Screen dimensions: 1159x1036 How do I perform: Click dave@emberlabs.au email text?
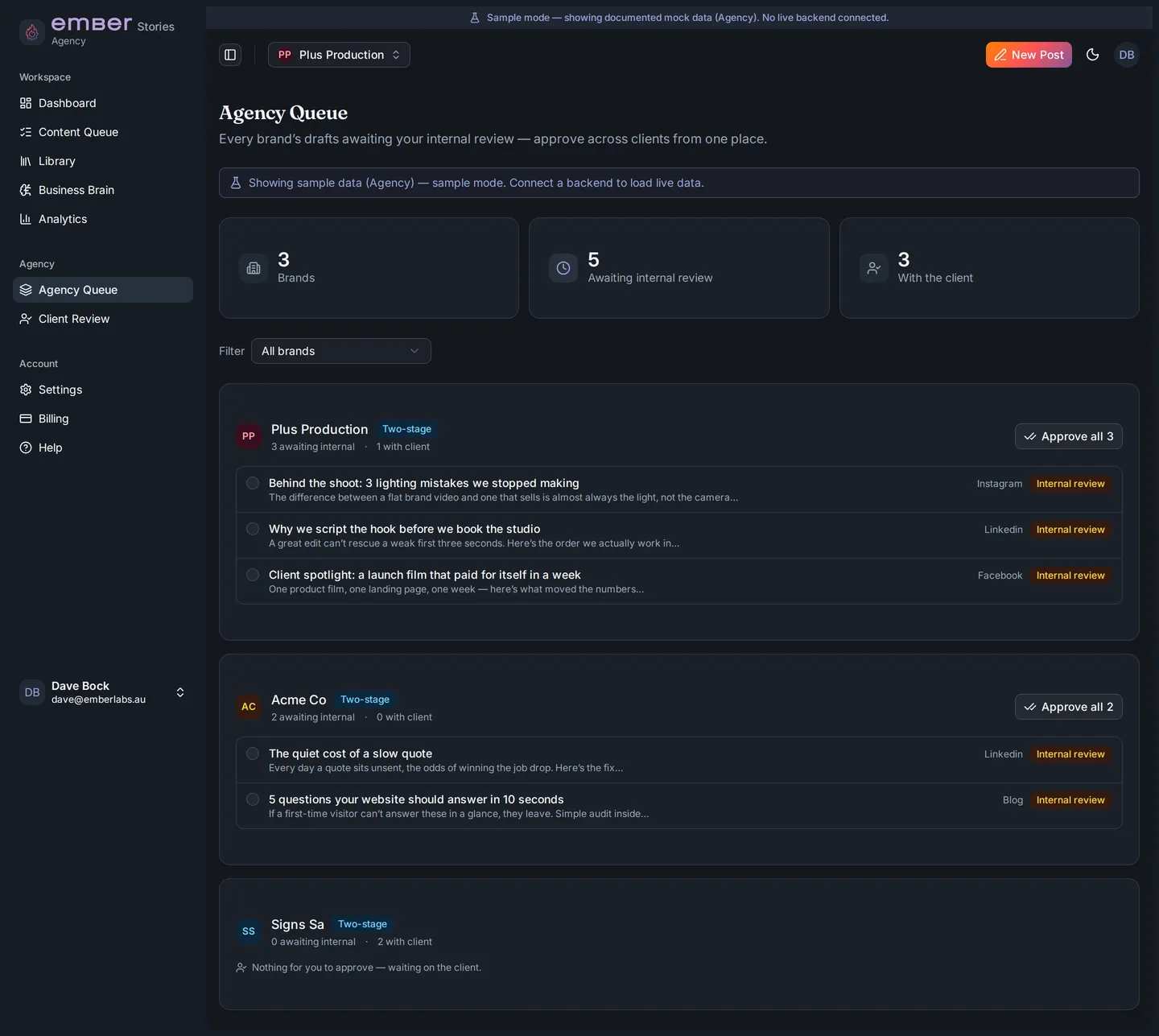[98, 700]
